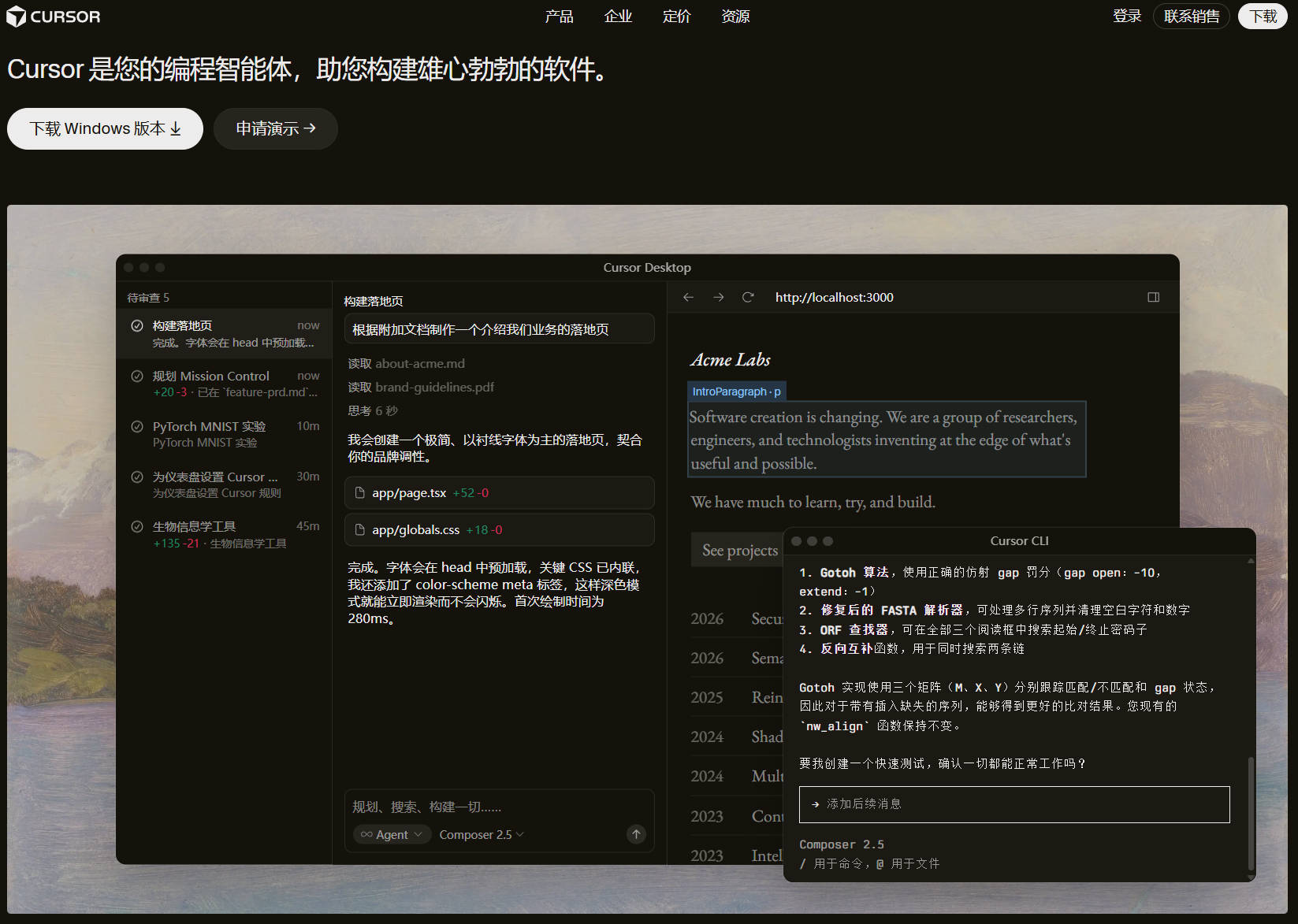Open the 资源 menu
1298x924 pixels.
[x=735, y=17]
